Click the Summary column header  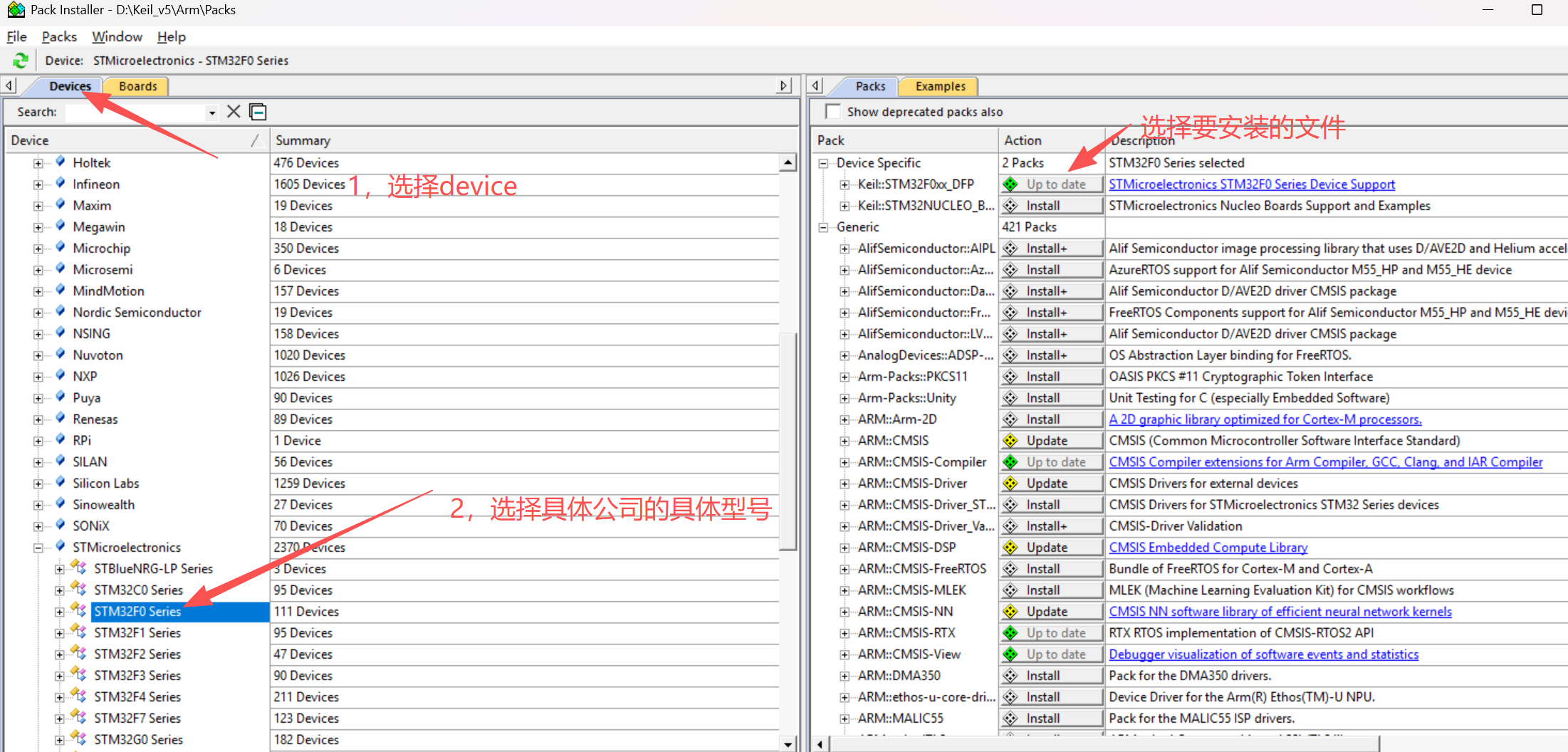534,140
